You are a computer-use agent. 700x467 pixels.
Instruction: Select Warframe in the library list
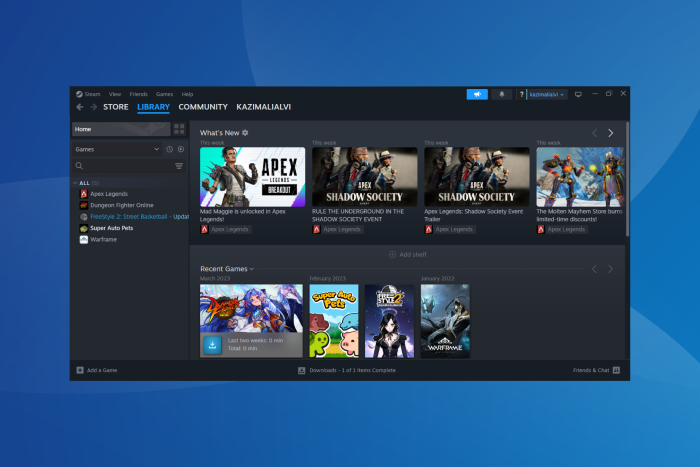[104, 239]
